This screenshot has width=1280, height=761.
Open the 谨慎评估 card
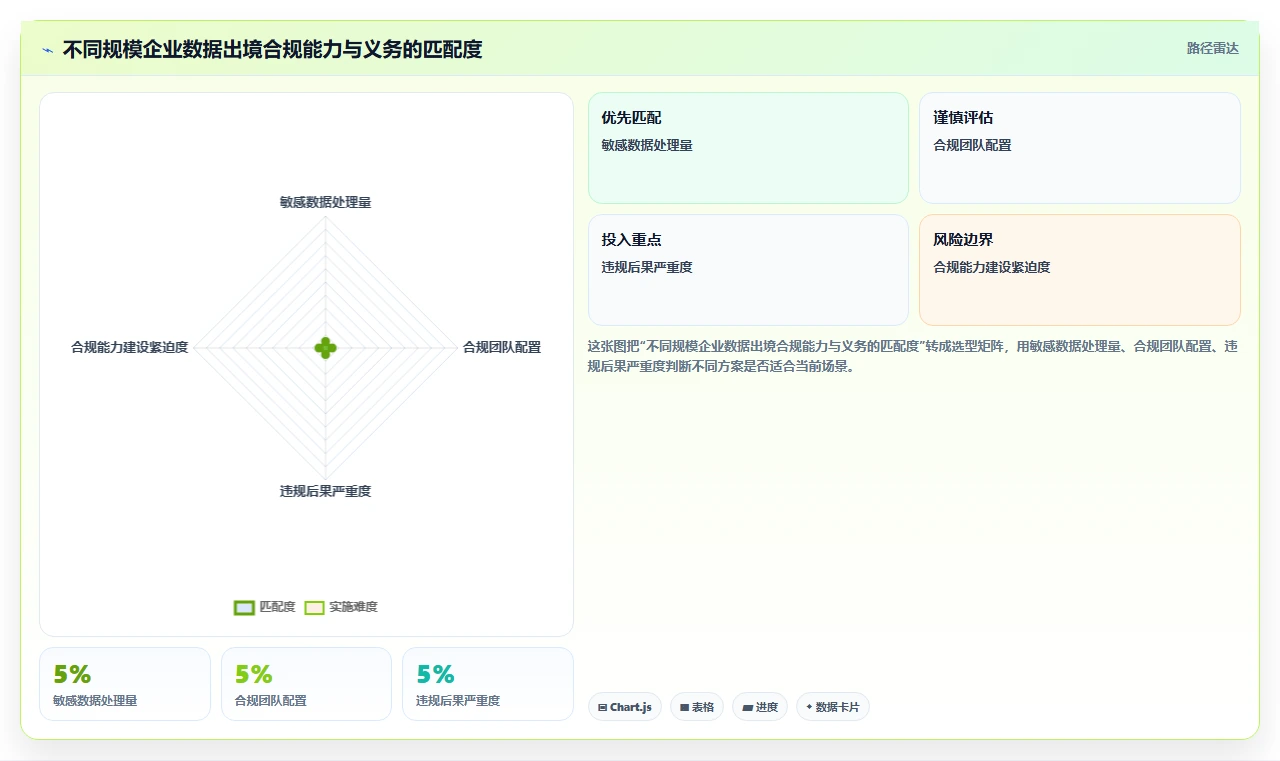click(1080, 148)
